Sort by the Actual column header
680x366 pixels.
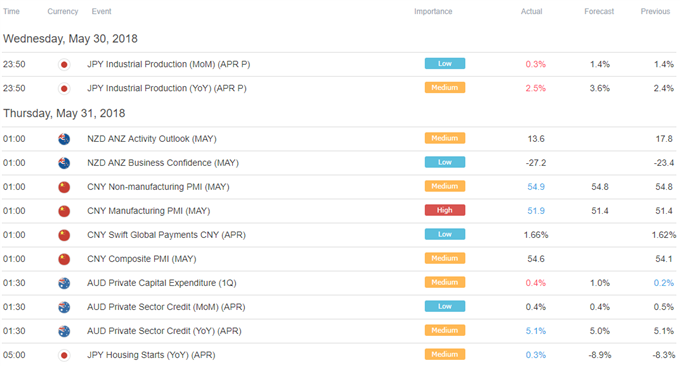[x=531, y=11]
